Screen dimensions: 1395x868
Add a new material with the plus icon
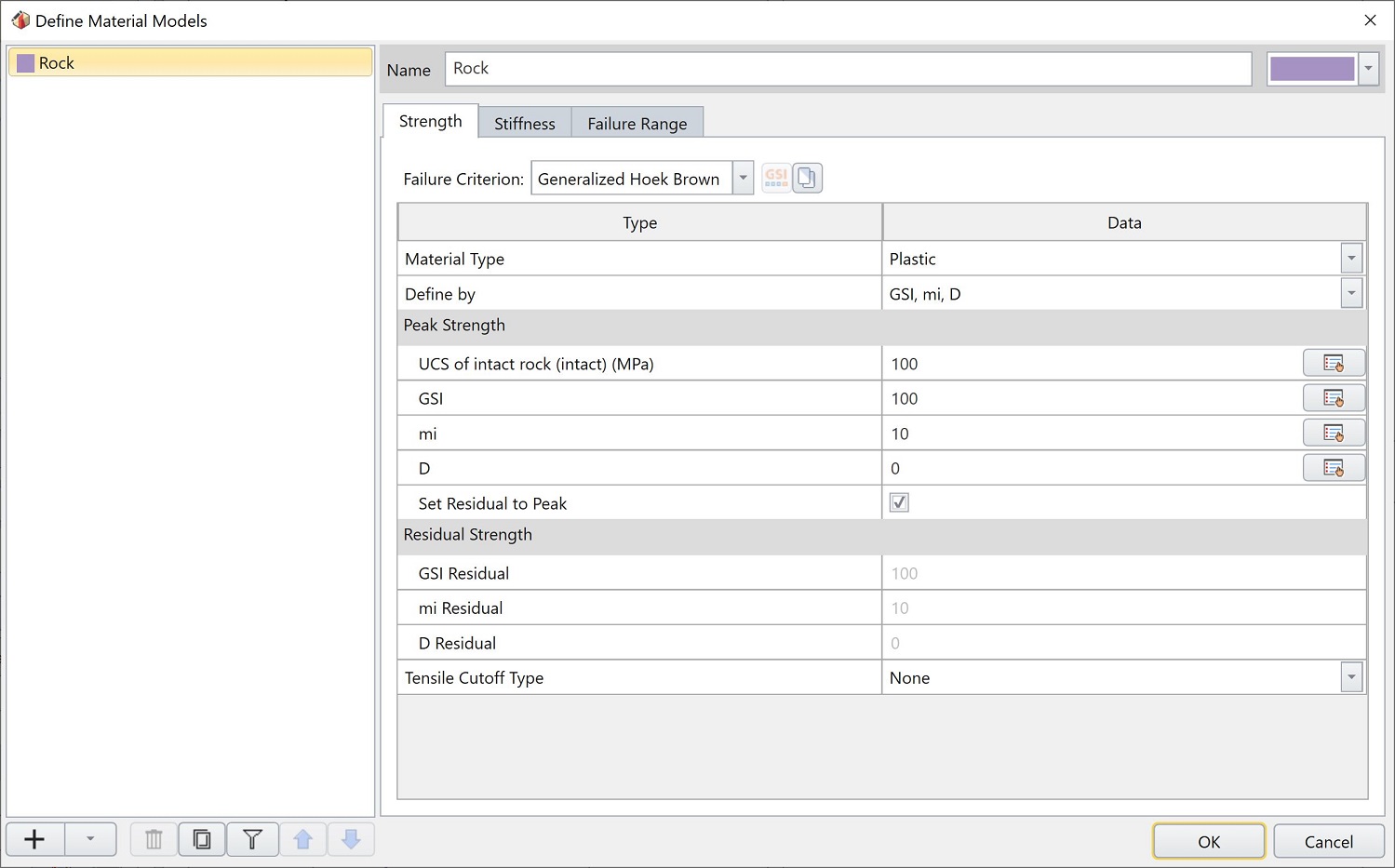tap(34, 839)
